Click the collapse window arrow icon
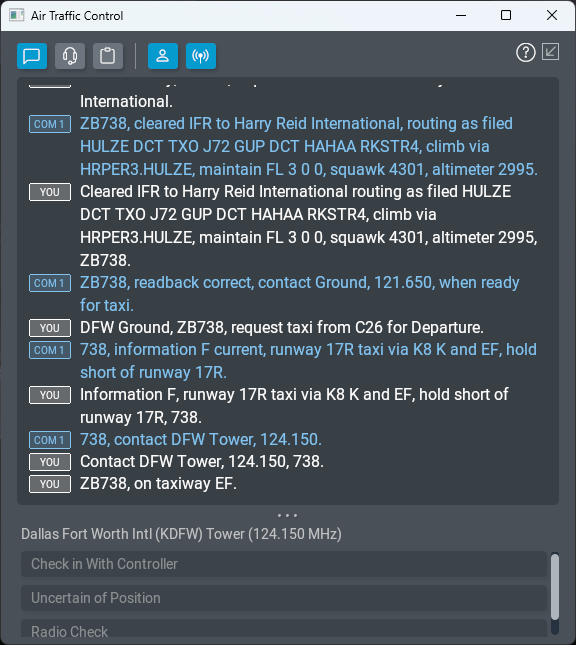The image size is (576, 645). tap(550, 52)
